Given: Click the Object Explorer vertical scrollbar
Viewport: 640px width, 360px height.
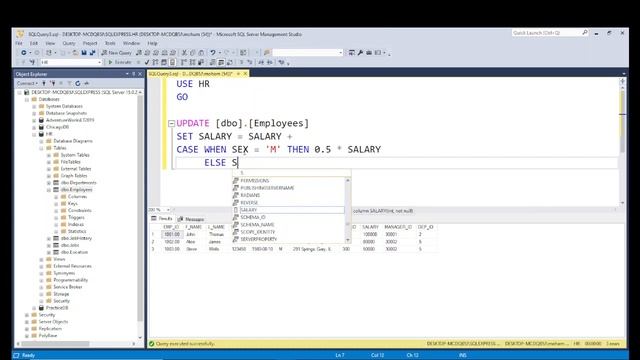Looking at the screenshot, I should click(x=140, y=208).
